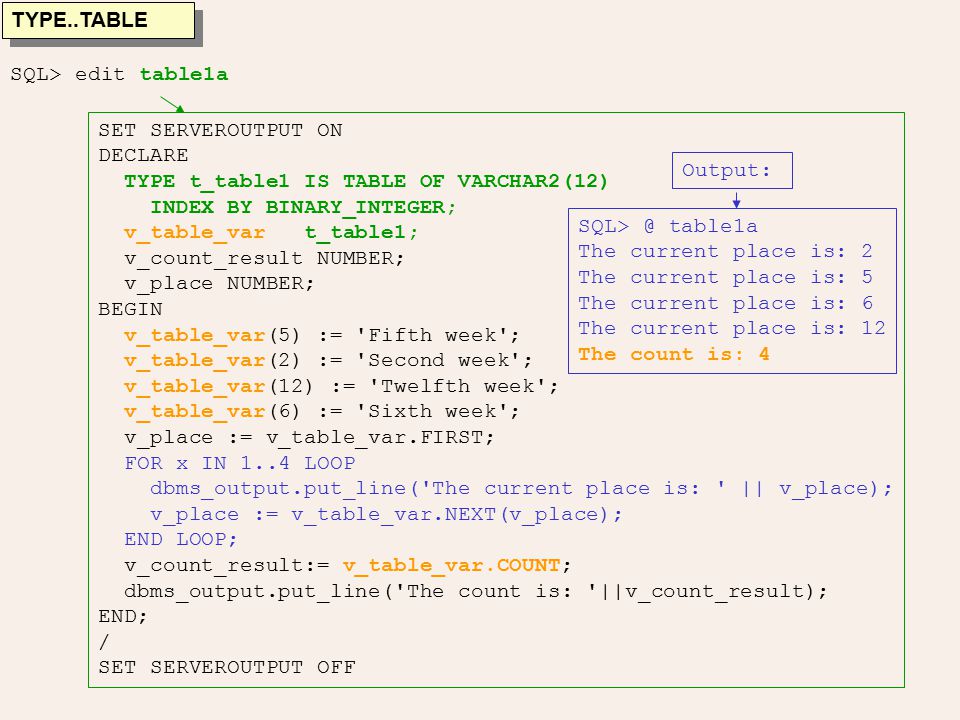Click the orange 'v_table_var.COUNT' text

[x=452, y=565]
